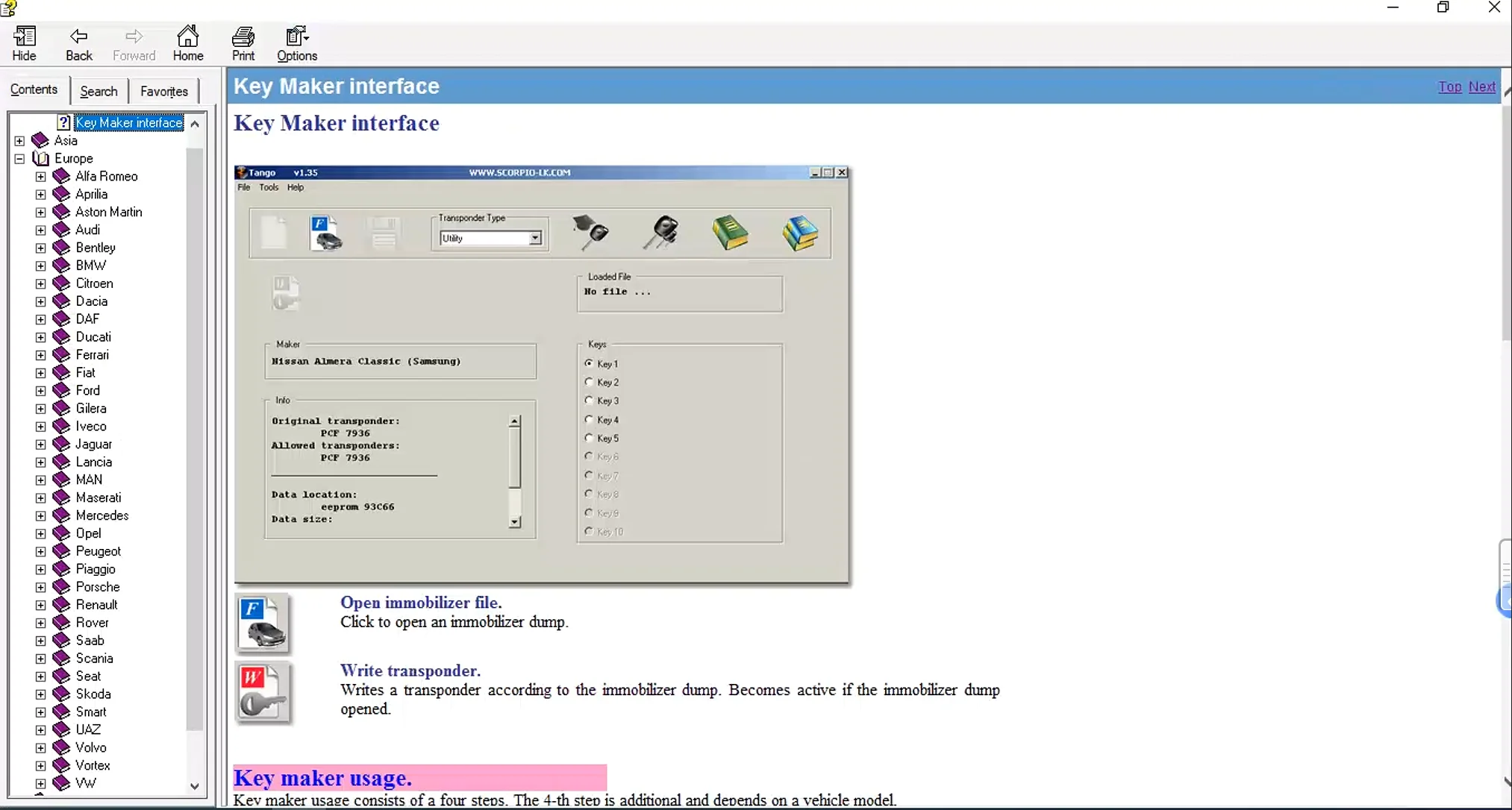
Task: Select Key 3 radio button
Action: (x=588, y=400)
